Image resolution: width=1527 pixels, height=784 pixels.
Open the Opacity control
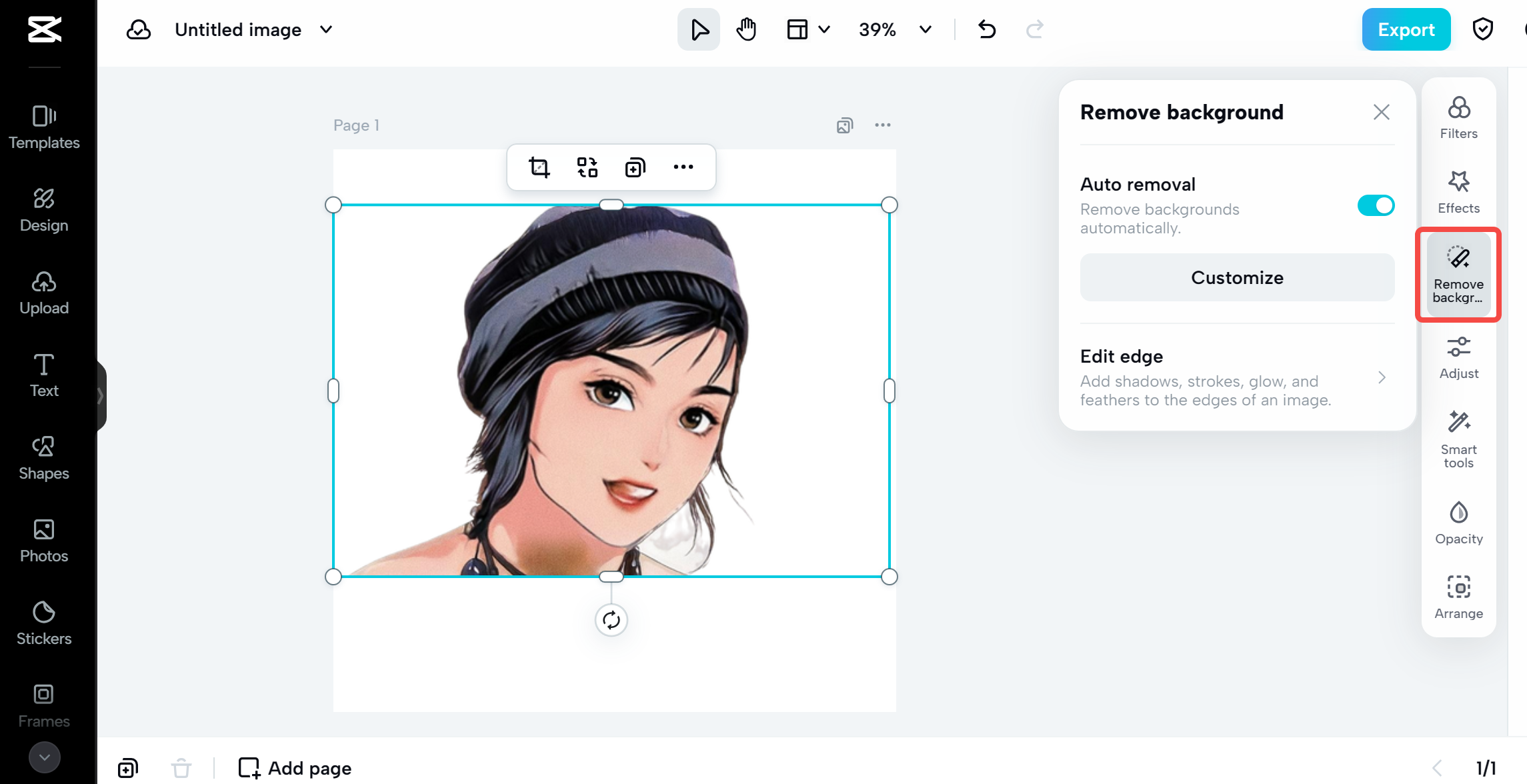1458,523
